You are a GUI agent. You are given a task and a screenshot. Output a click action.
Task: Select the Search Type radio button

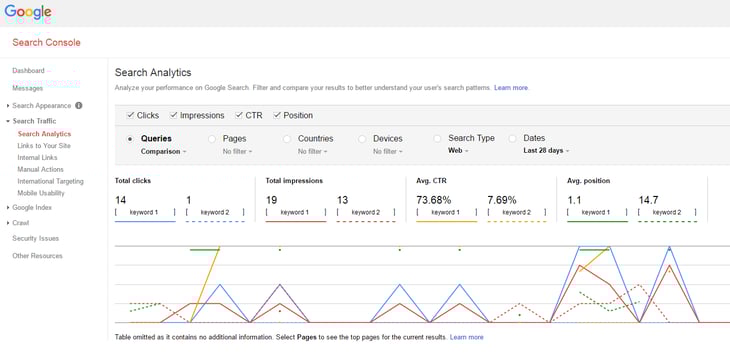[437, 138]
